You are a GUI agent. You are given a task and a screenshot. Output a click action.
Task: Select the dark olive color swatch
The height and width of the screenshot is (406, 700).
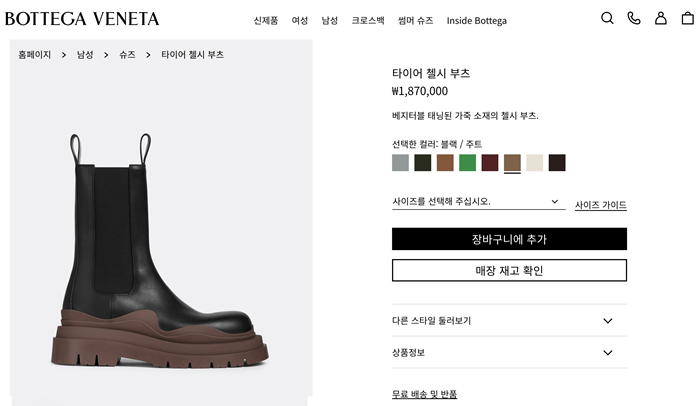click(x=423, y=163)
